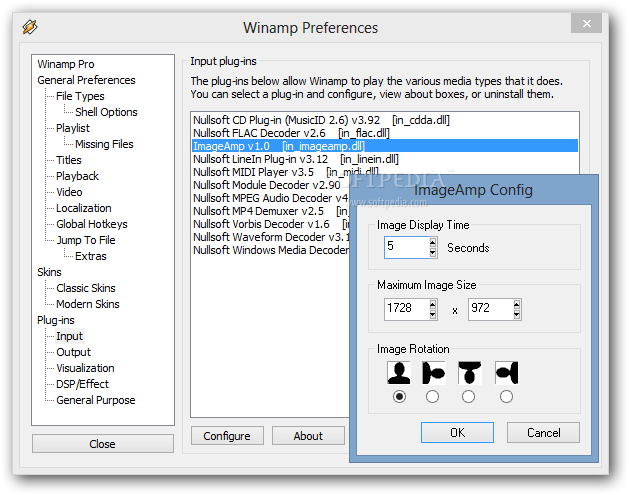Select Skins in the preferences tree
This screenshot has width=629, height=495.
49,272
